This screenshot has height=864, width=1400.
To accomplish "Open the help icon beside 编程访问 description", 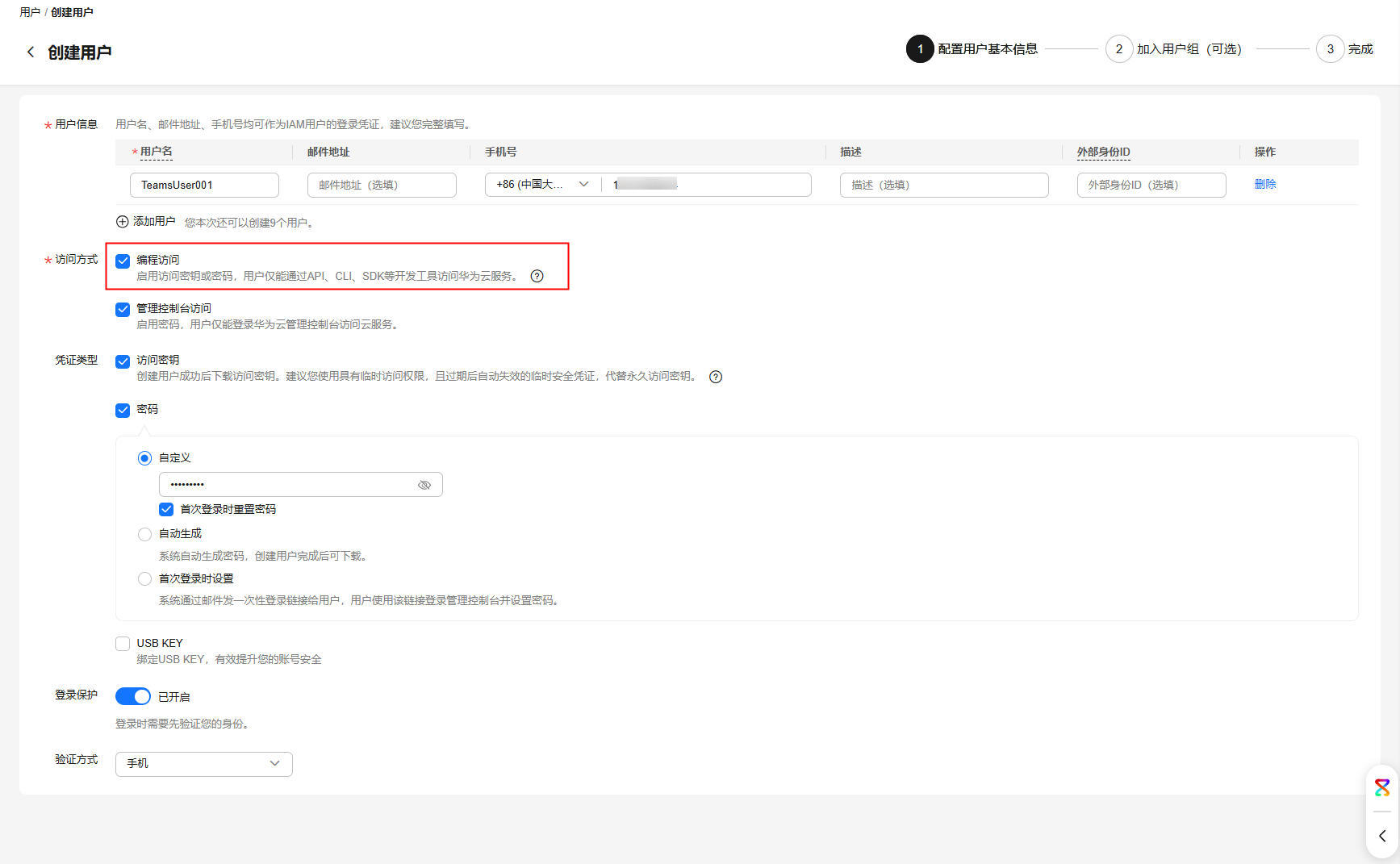I will (537, 277).
